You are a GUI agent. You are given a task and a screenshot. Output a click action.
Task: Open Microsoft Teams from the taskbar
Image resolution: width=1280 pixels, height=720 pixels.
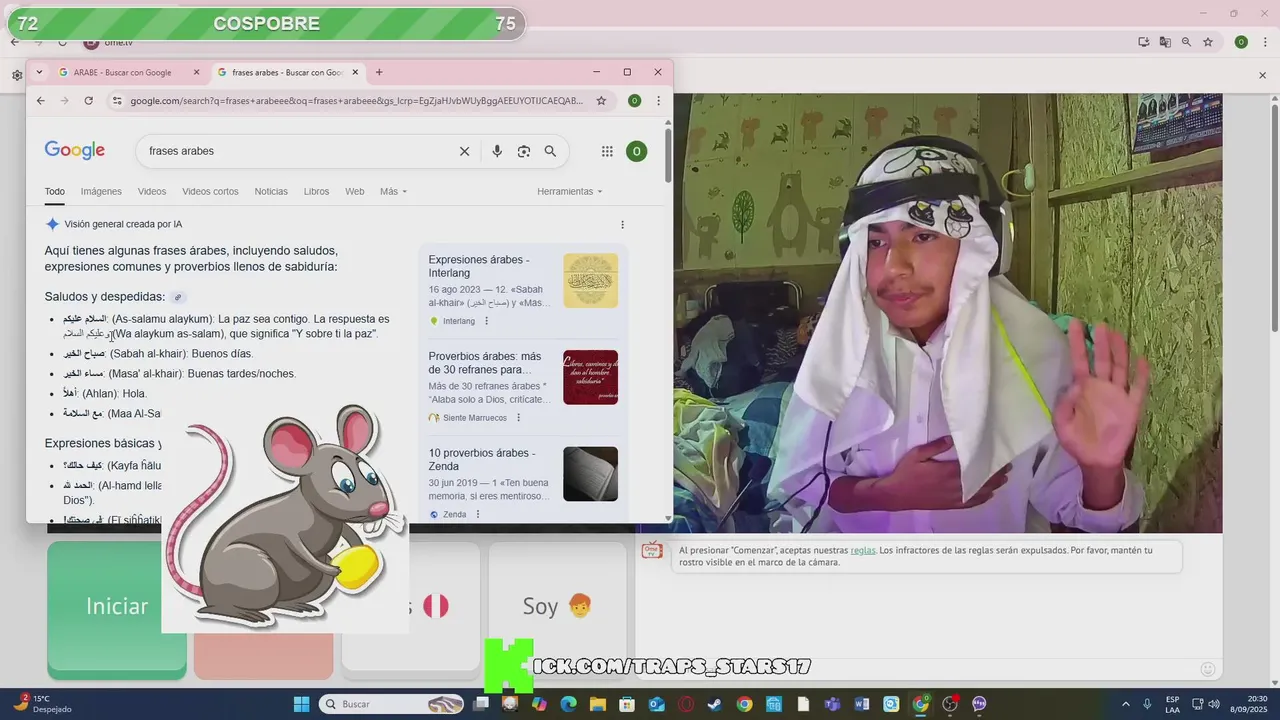coord(832,704)
